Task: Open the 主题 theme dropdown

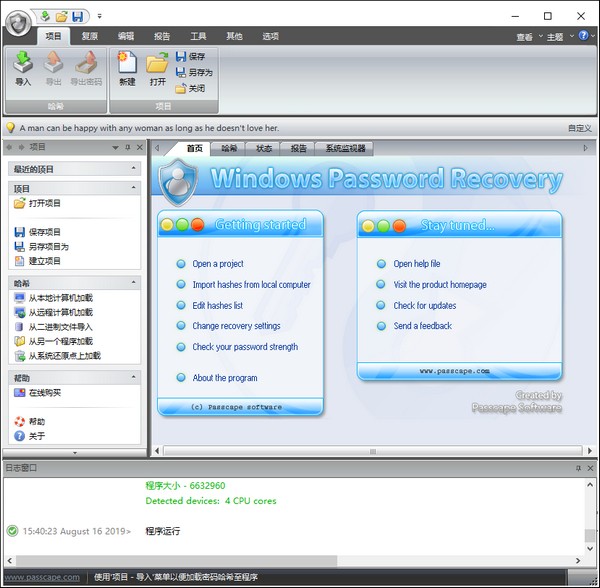Action: [560, 37]
